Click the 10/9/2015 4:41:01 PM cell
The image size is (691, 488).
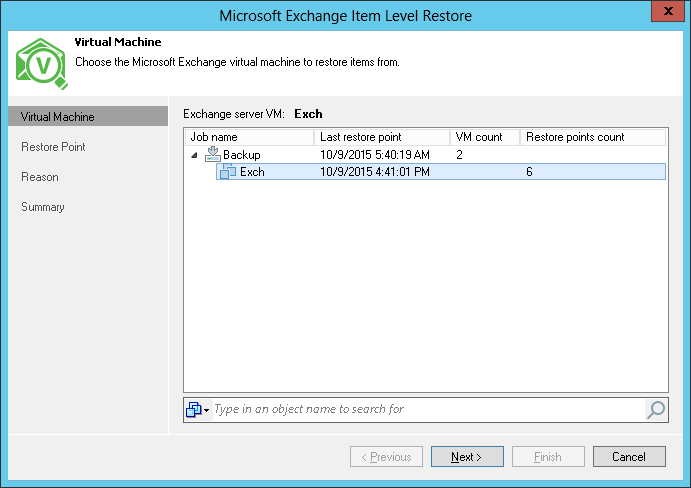click(375, 171)
